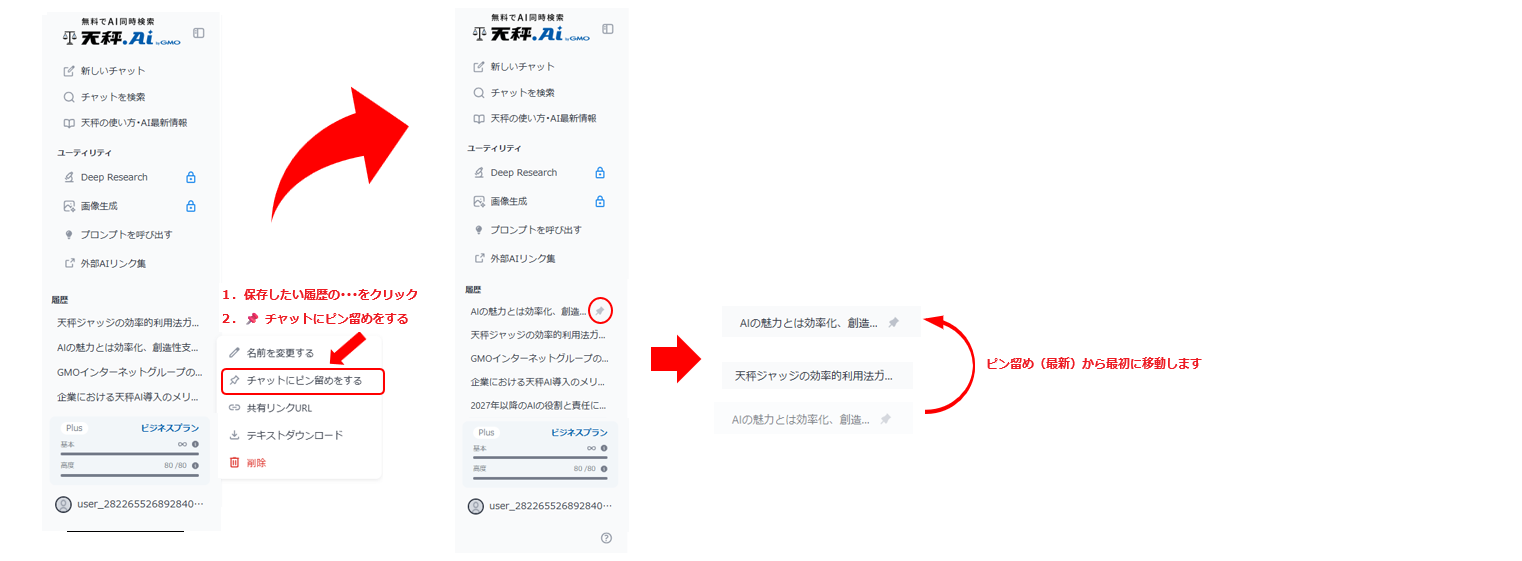Viewport: 1522px width, 561px height.
Task: Click the lock icon beside Deep Research in right sidebar
Action: tap(600, 172)
